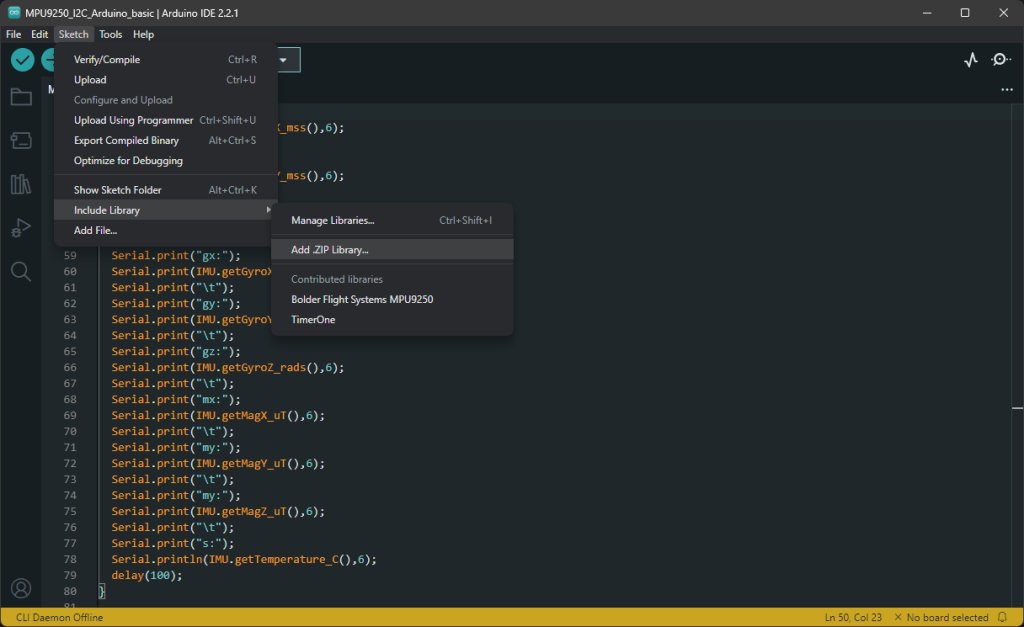Click the editor's vertical scrollbar
Screen dimensions: 1024x627
(1016, 400)
